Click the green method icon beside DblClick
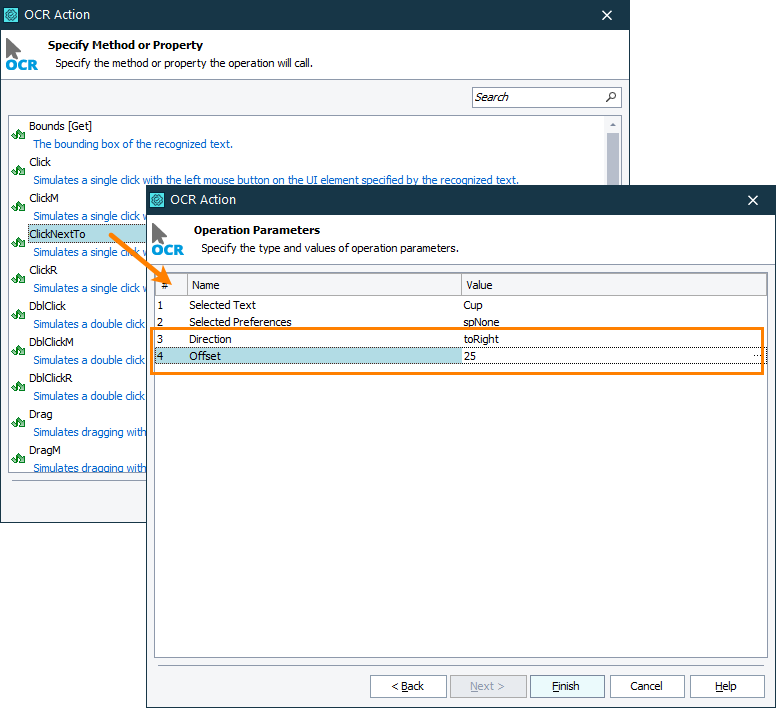The width and height of the screenshot is (776, 708). [18, 314]
